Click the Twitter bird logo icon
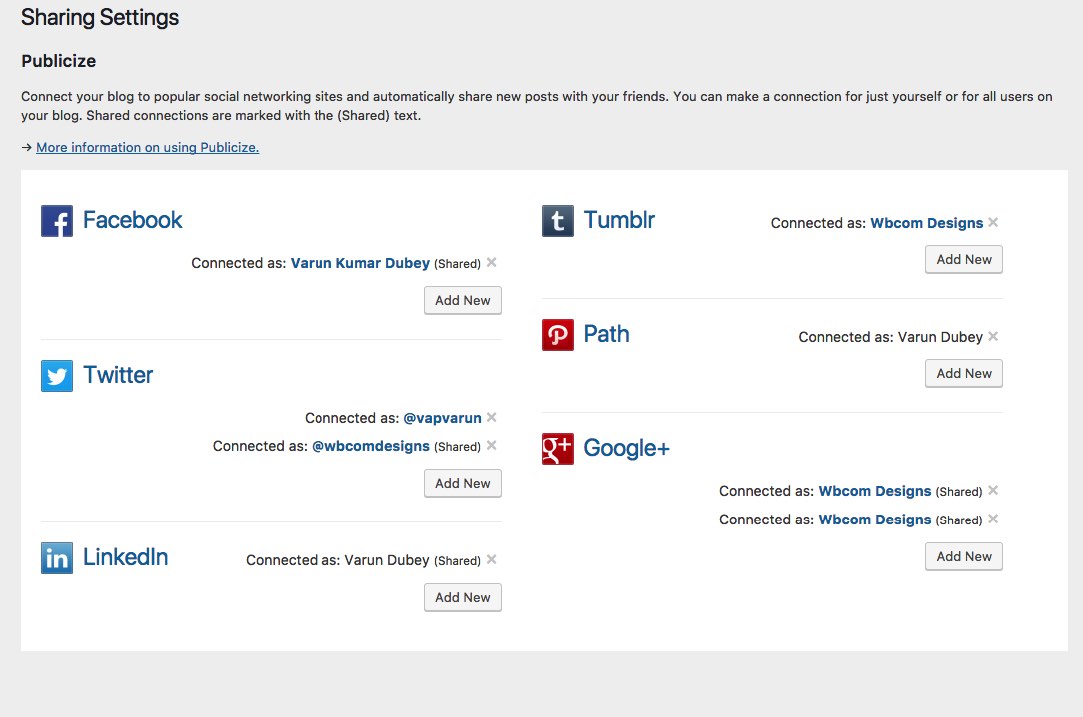The height and width of the screenshot is (717, 1083). (57, 376)
